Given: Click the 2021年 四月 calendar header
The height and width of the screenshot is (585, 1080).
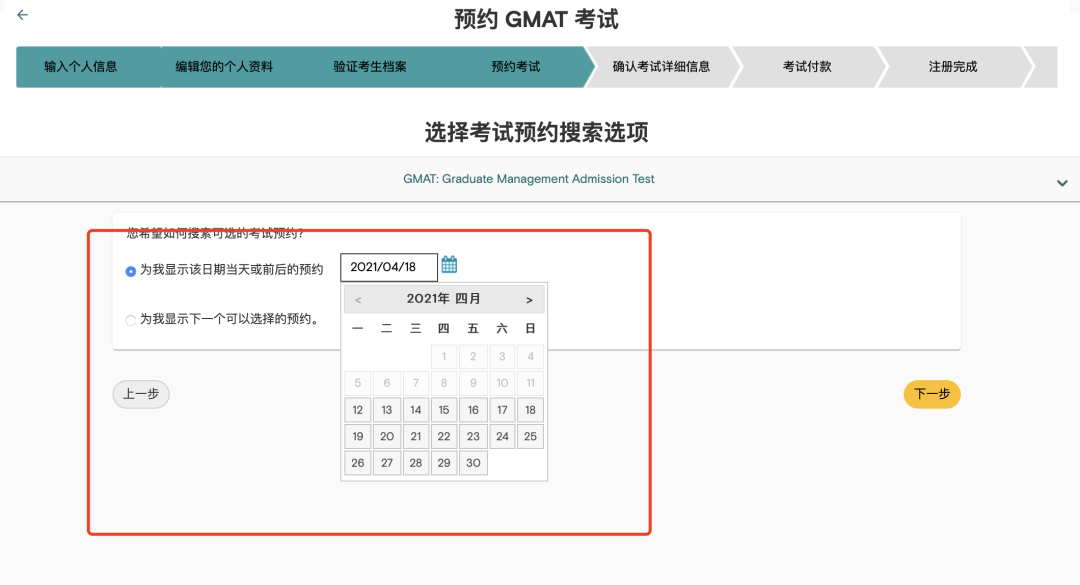Looking at the screenshot, I should pyautogui.click(x=443, y=299).
